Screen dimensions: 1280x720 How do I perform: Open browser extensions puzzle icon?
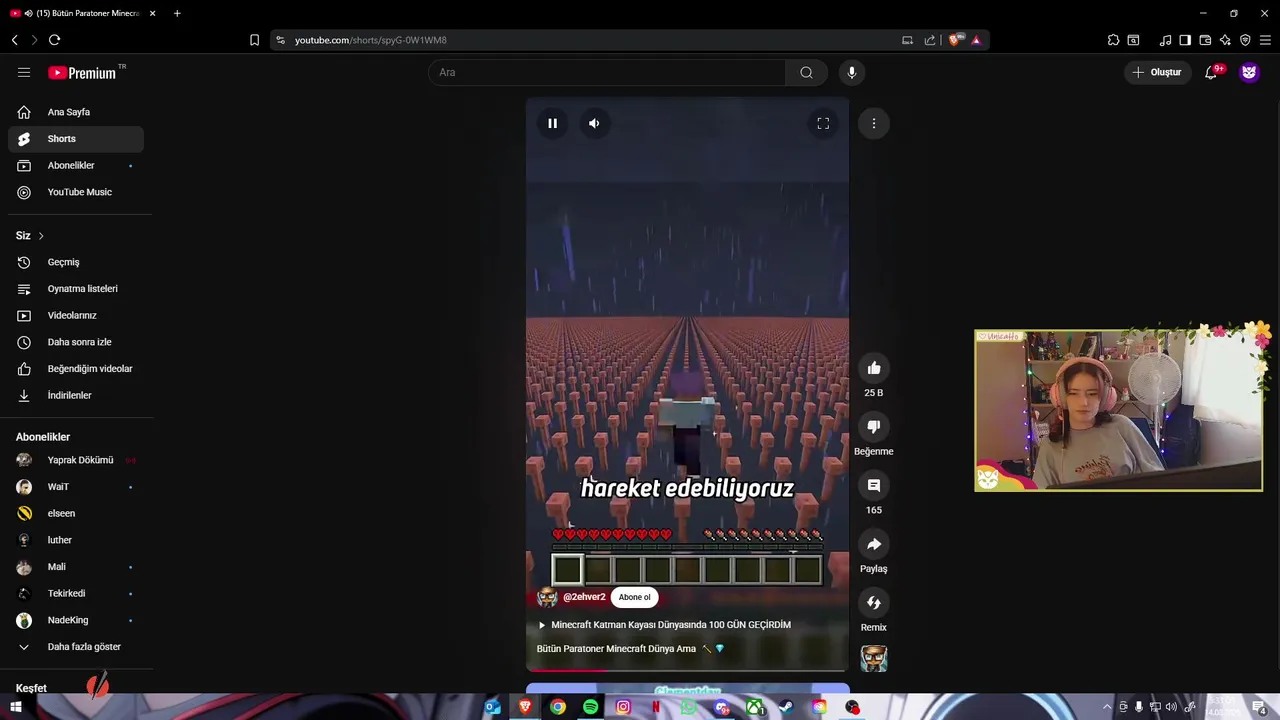(x=1113, y=40)
